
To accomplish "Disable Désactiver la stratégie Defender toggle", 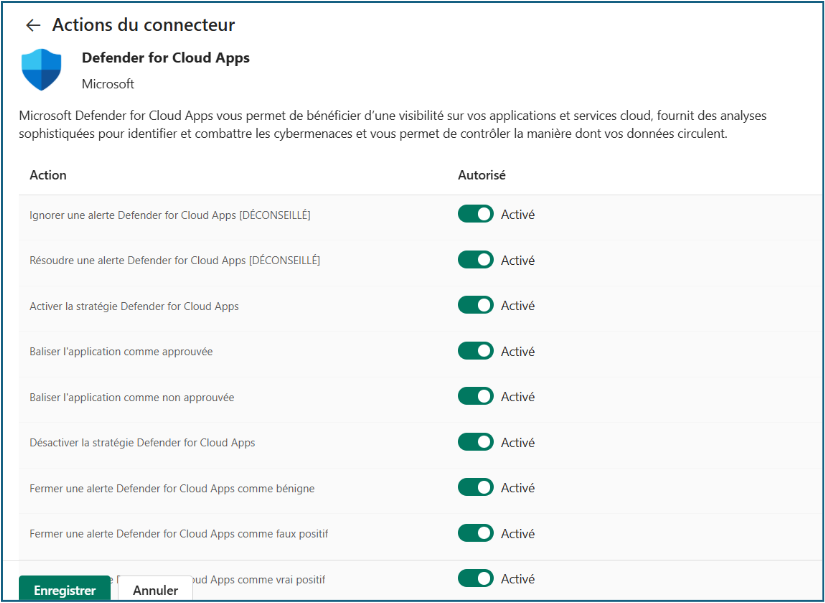I will coord(476,442).
